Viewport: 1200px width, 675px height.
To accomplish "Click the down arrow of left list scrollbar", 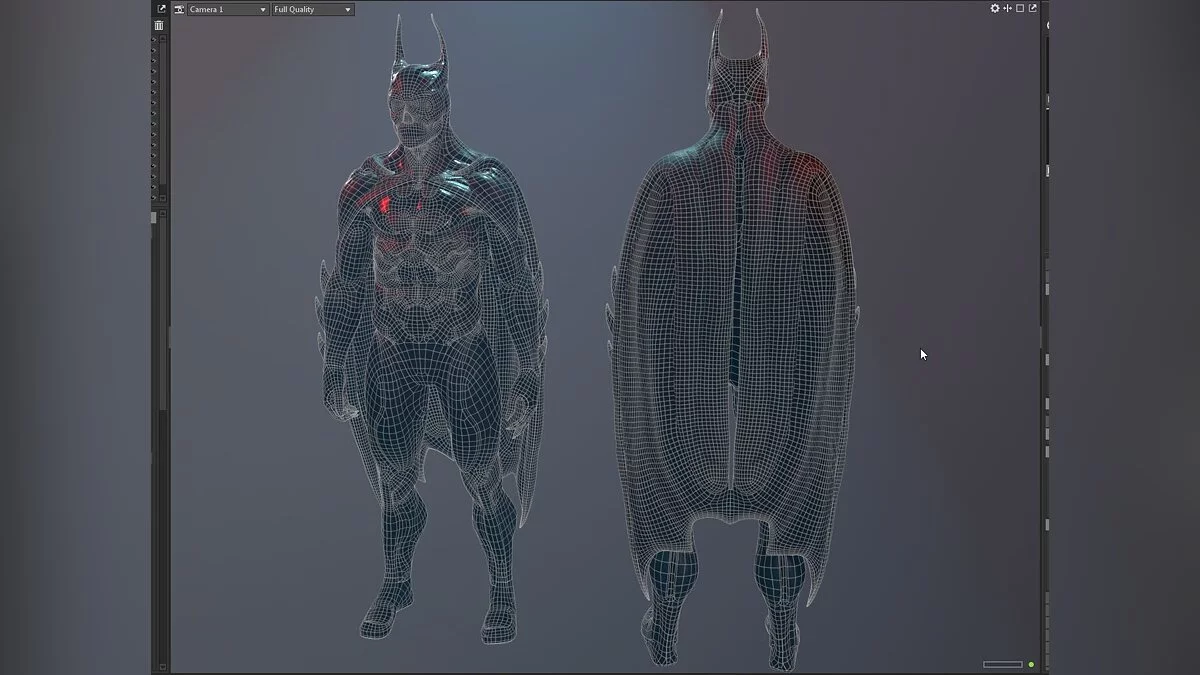I will pos(163,198).
